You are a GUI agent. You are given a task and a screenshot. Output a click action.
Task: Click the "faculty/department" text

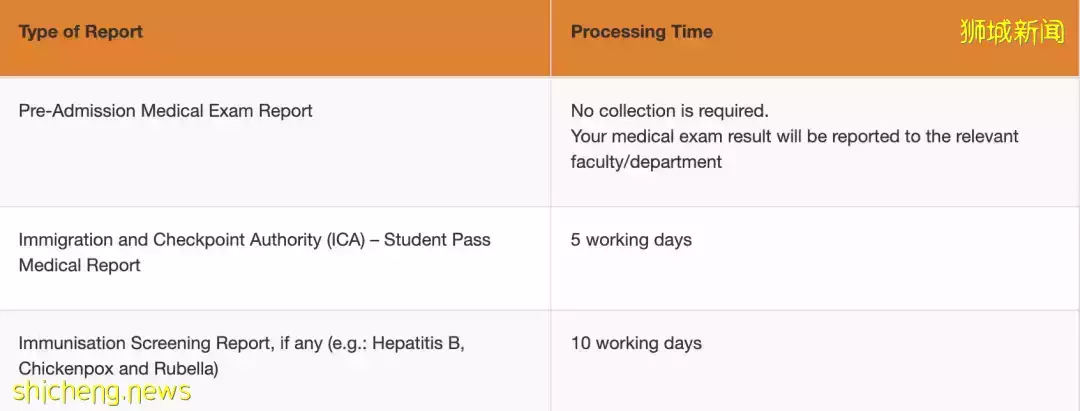[x=646, y=162]
